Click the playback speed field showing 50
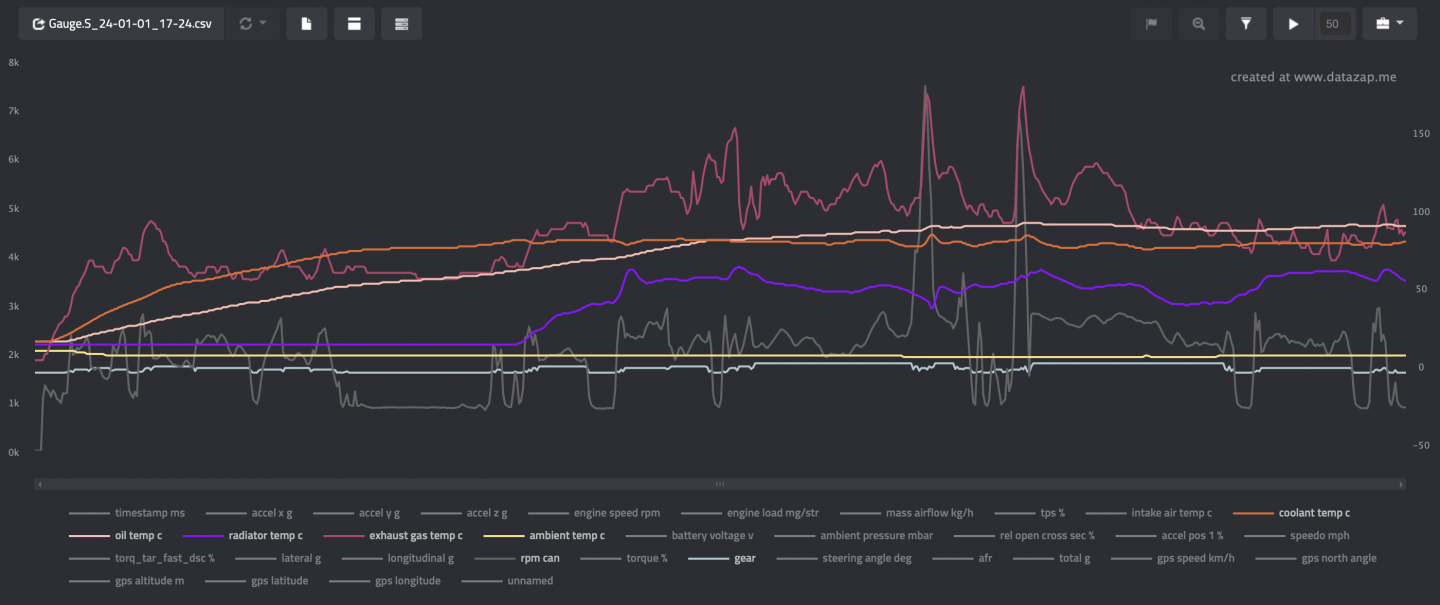The width and height of the screenshot is (1440, 605). [1332, 24]
